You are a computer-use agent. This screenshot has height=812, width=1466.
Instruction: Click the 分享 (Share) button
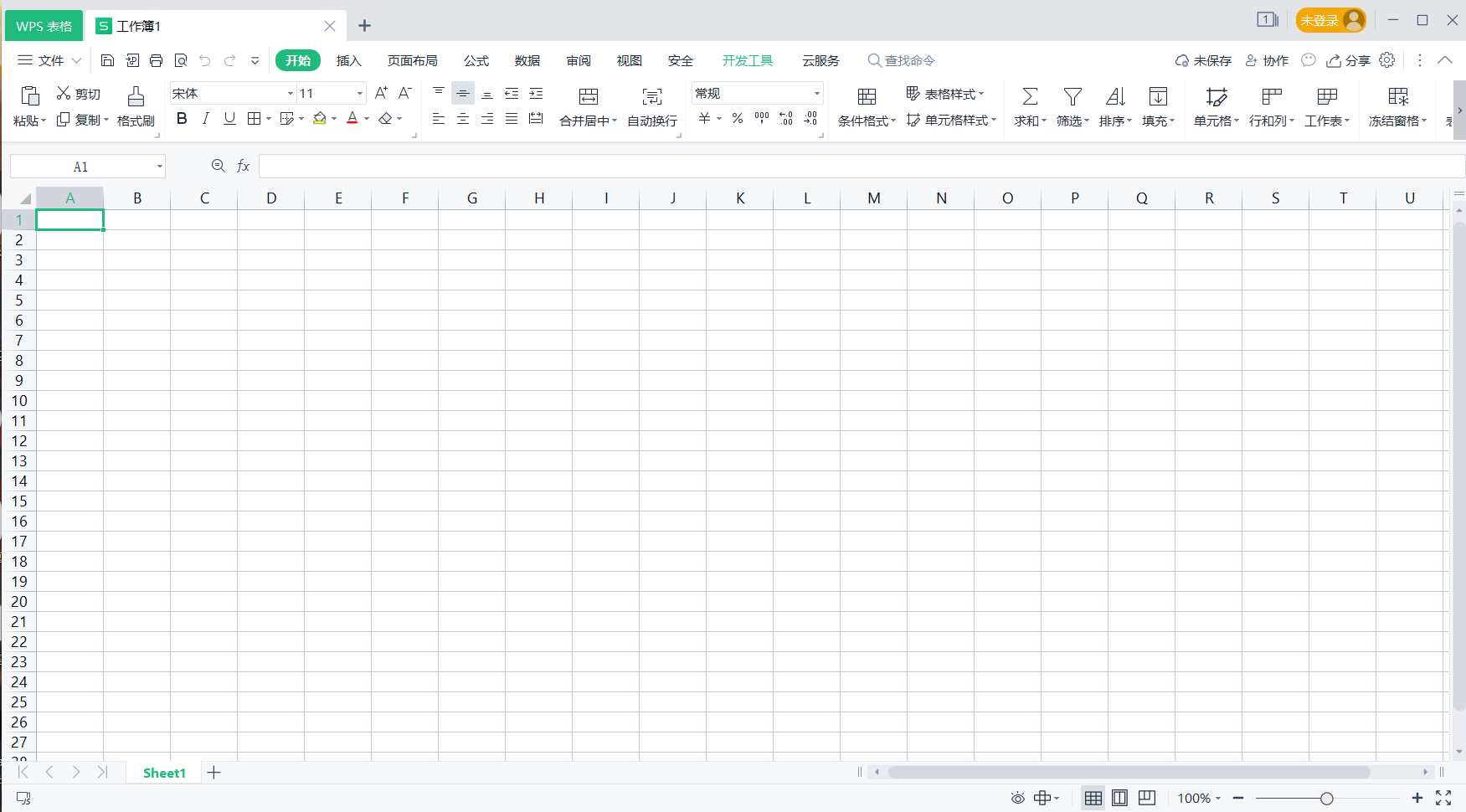[1348, 60]
